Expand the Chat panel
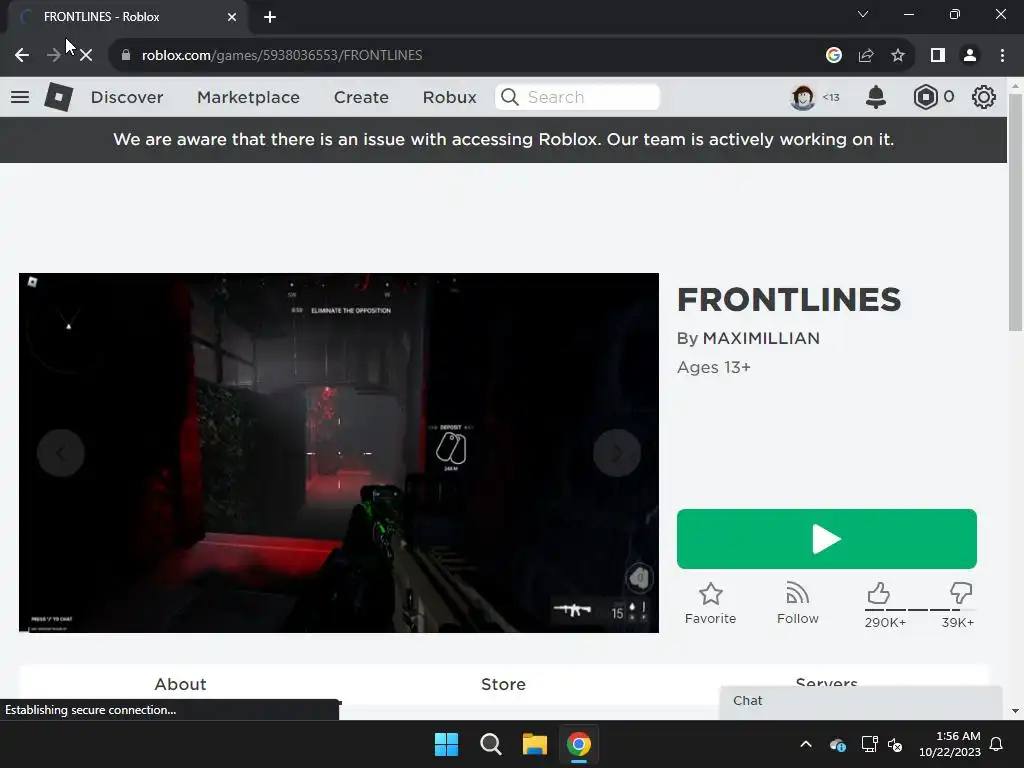Viewport: 1024px width, 768px height. coord(861,701)
